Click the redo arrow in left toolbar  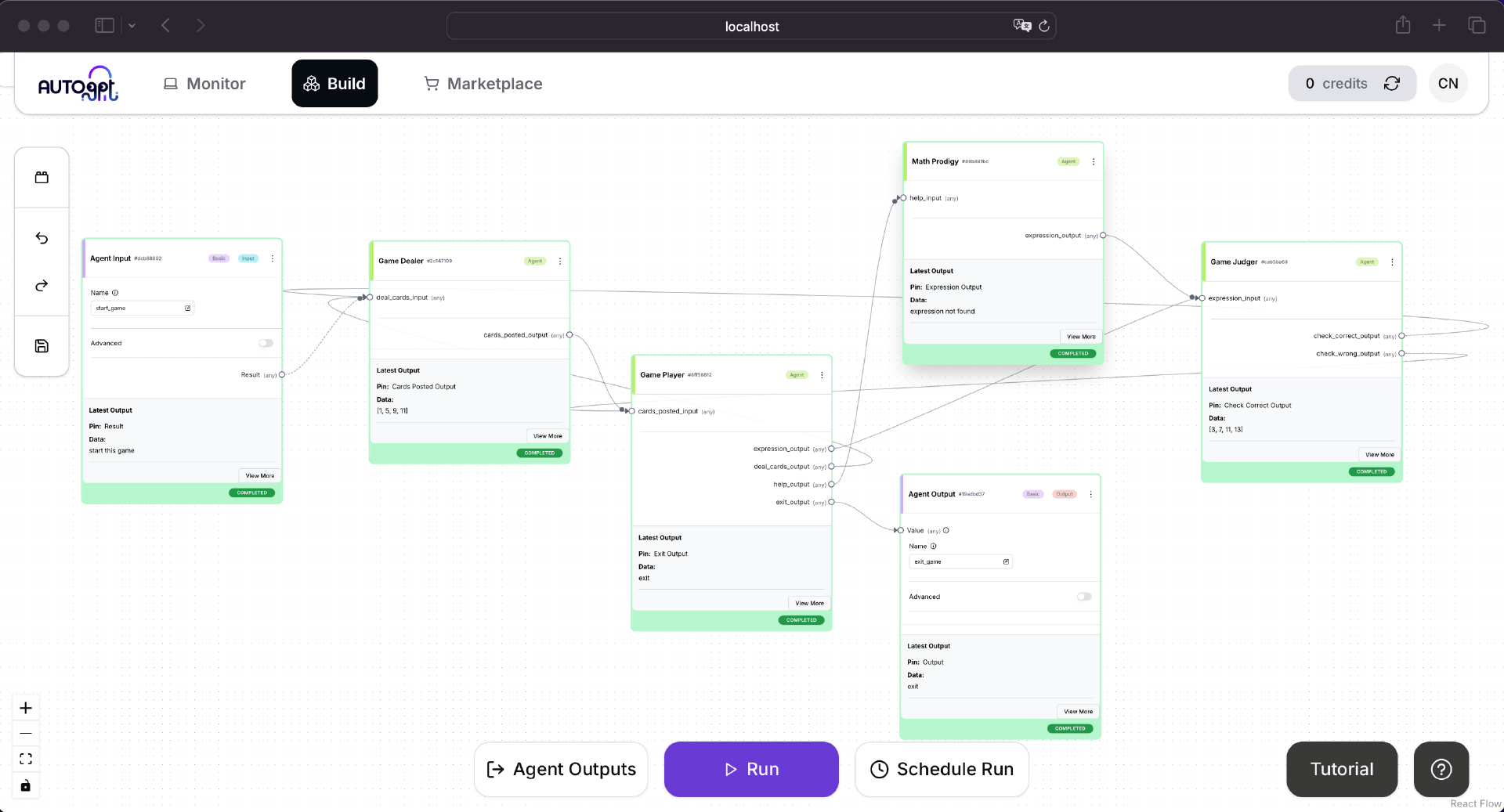click(x=42, y=286)
